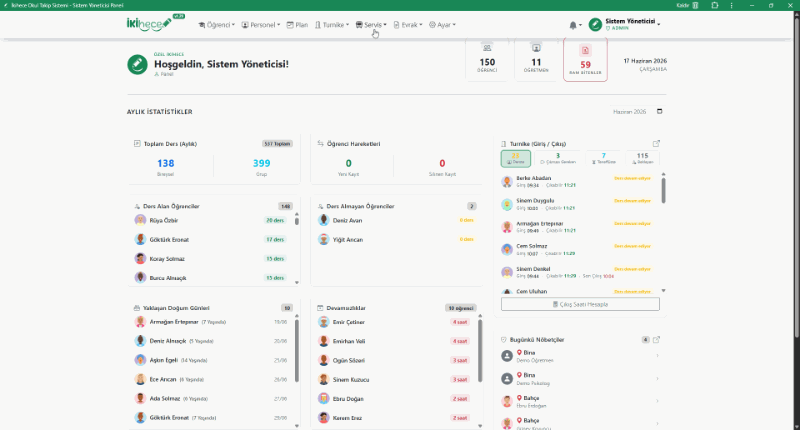Open the Servis menu
The width and height of the screenshot is (800, 430).
tap(371, 24)
